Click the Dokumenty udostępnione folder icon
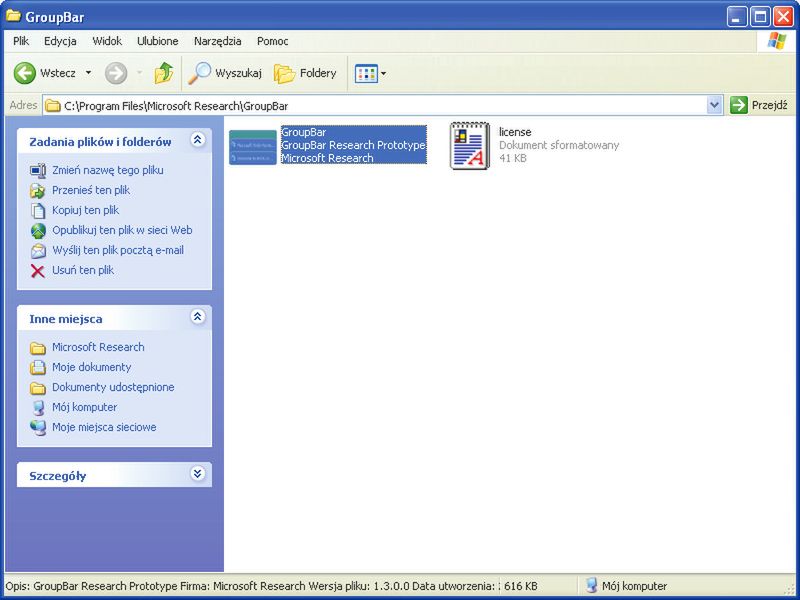Screen dimensions: 800x600 pyautogui.click(x=38, y=388)
